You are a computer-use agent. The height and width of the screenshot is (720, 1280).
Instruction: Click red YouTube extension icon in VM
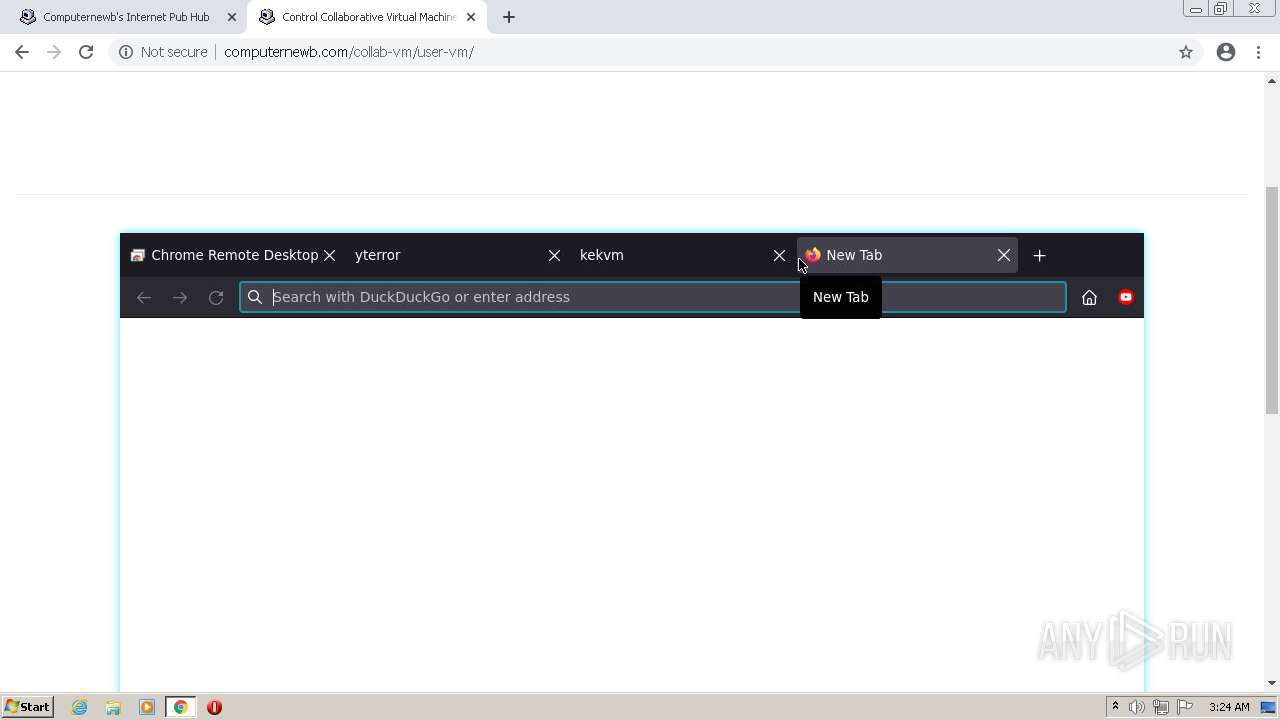click(1126, 297)
